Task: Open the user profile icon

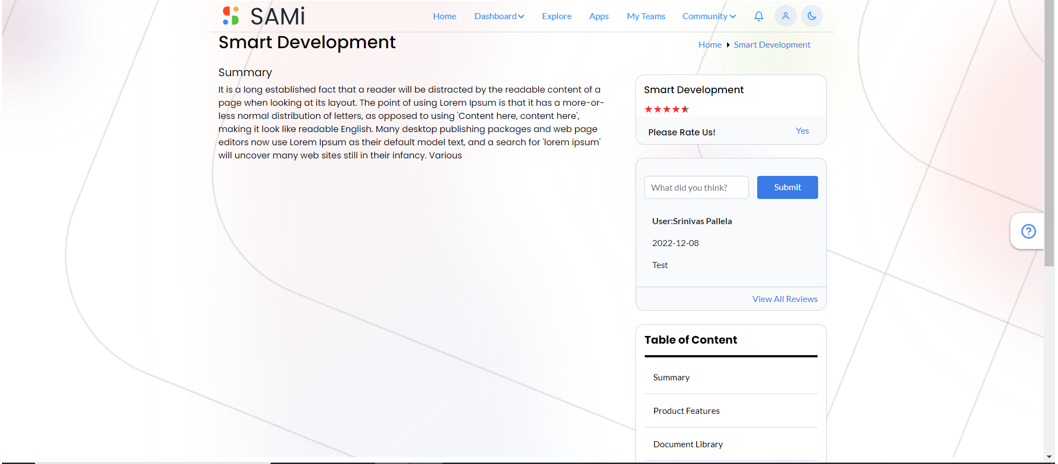Action: point(785,16)
